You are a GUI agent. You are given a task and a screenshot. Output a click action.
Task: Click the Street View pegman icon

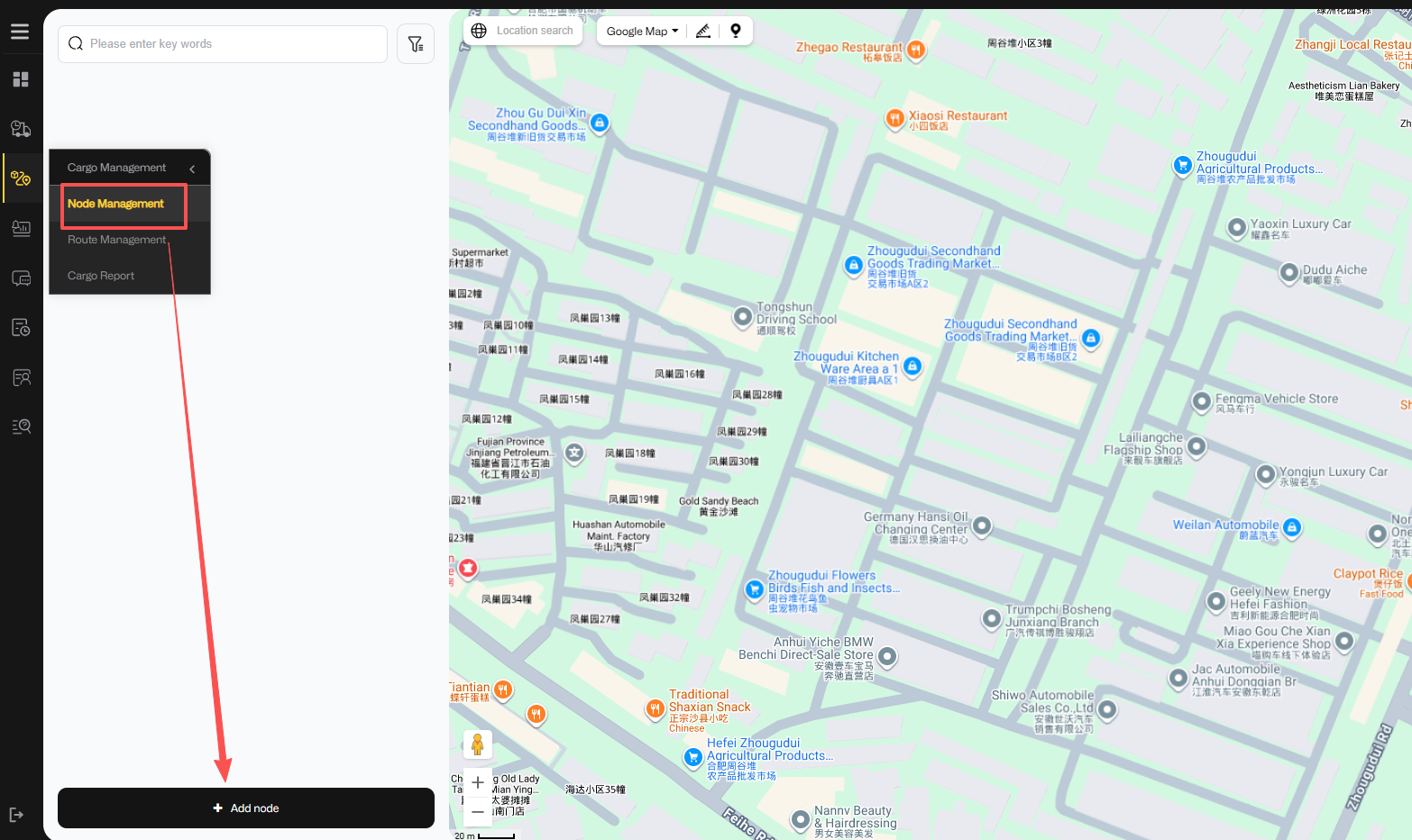point(478,744)
